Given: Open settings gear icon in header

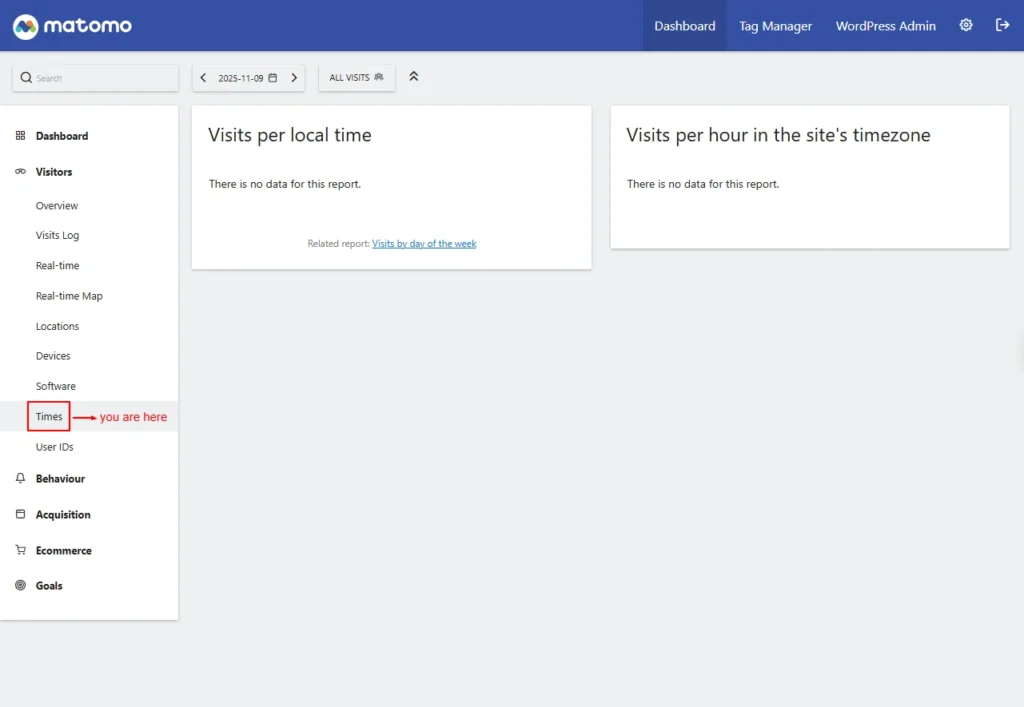Looking at the screenshot, I should pos(966,26).
